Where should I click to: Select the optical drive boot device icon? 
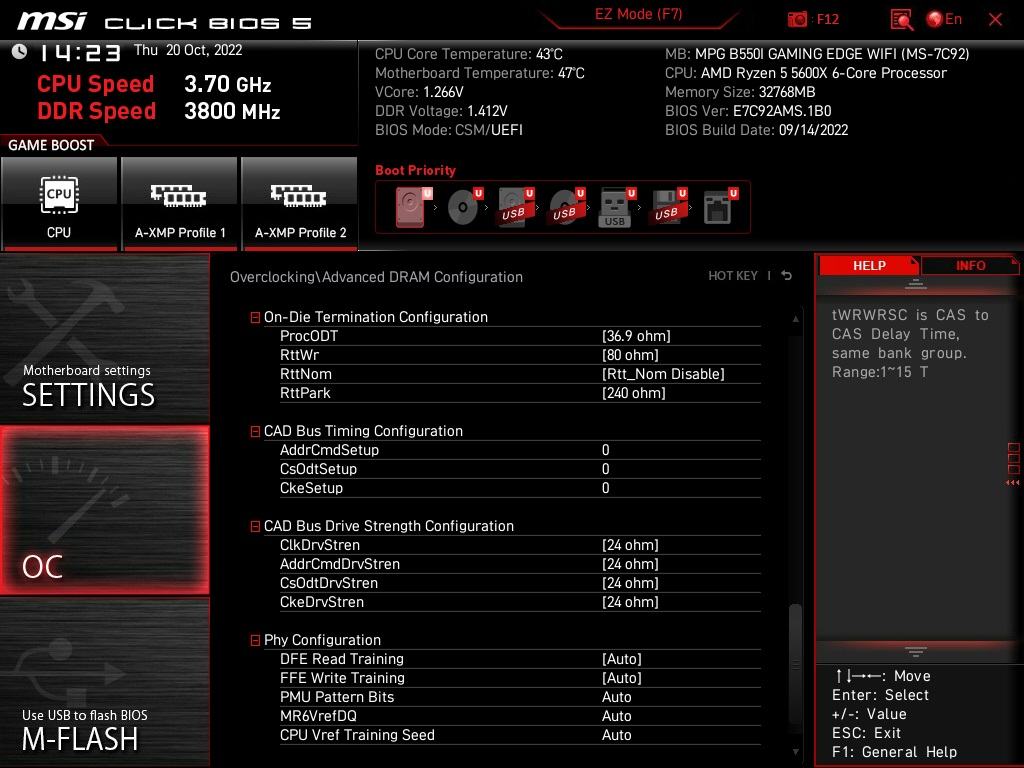click(464, 207)
